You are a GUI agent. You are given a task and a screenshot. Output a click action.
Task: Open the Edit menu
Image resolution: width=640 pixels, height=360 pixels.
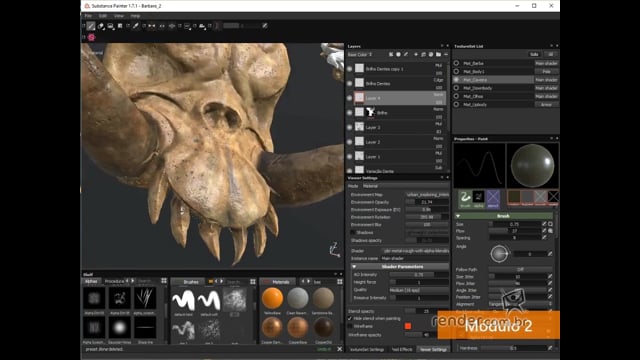(x=103, y=16)
